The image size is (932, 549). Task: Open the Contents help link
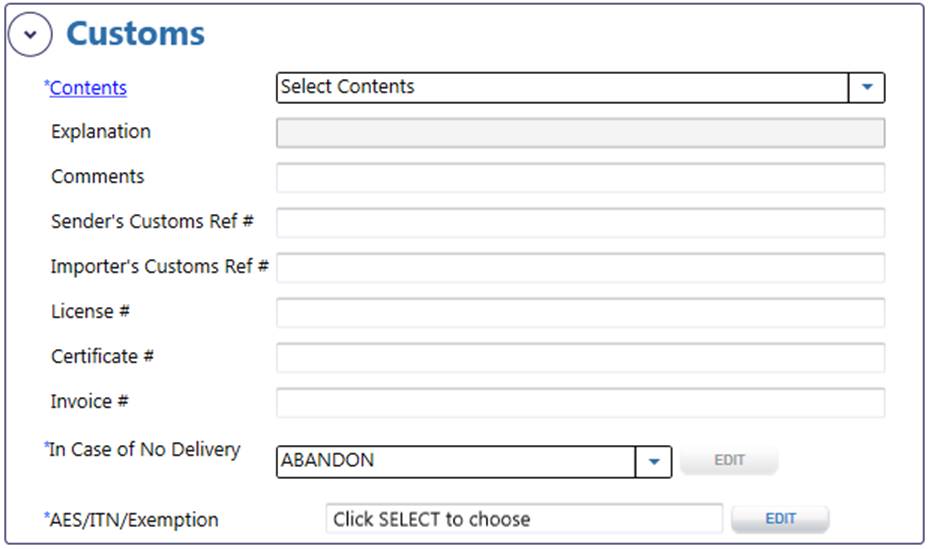(x=88, y=88)
